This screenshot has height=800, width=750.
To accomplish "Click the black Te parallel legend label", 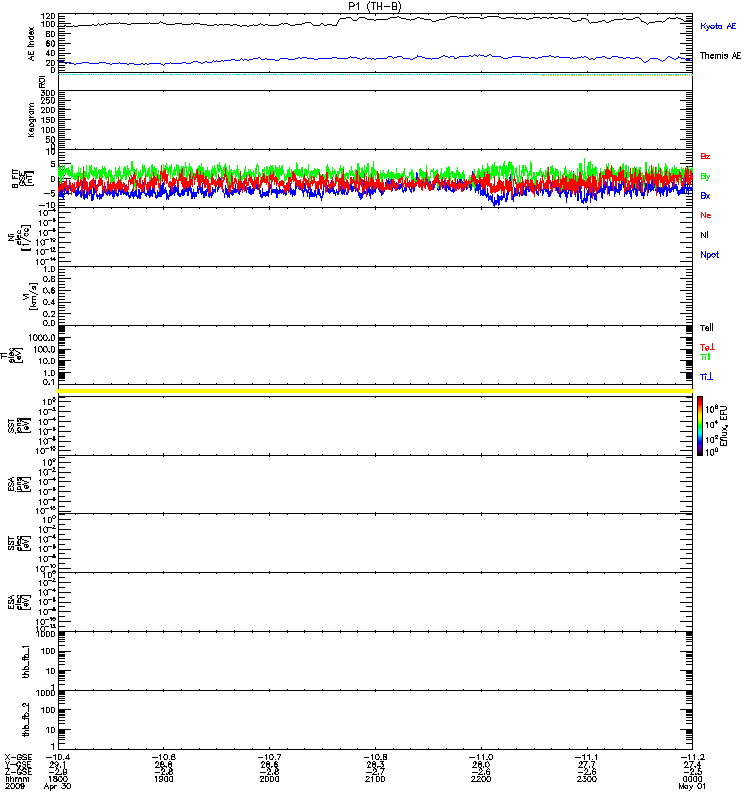I will pos(707,328).
